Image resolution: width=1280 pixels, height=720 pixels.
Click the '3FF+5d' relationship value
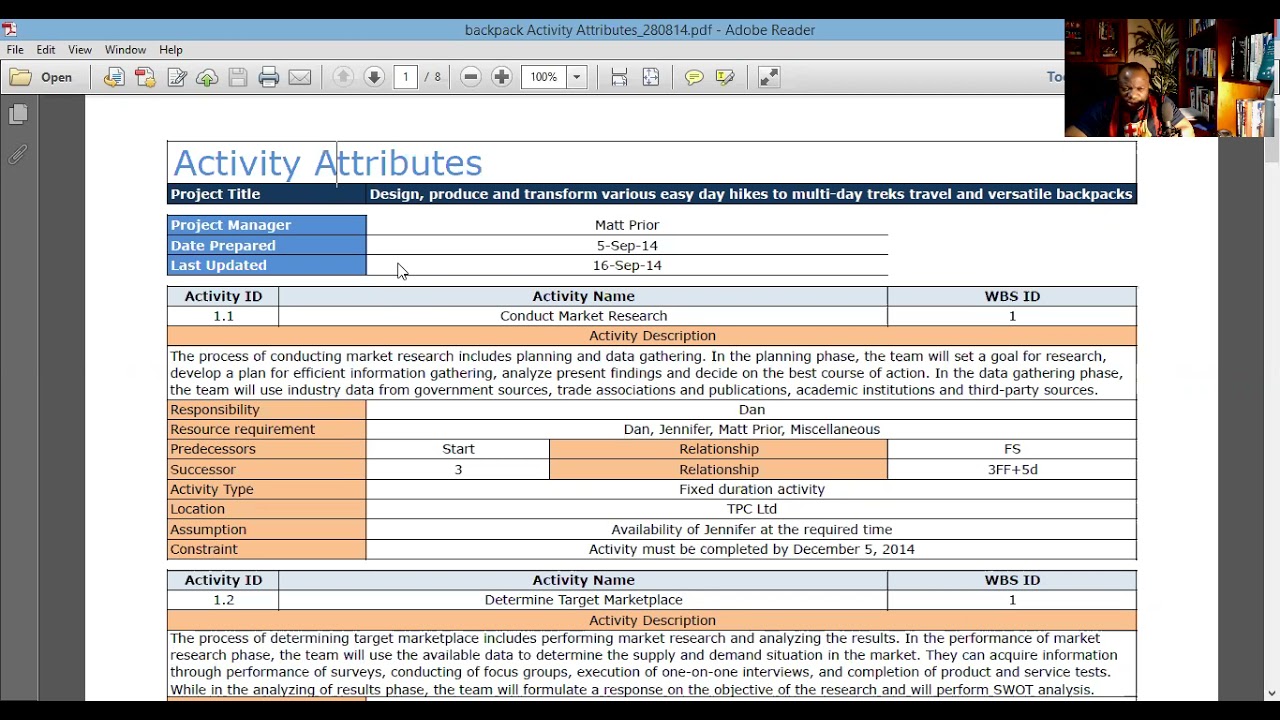click(x=1012, y=469)
